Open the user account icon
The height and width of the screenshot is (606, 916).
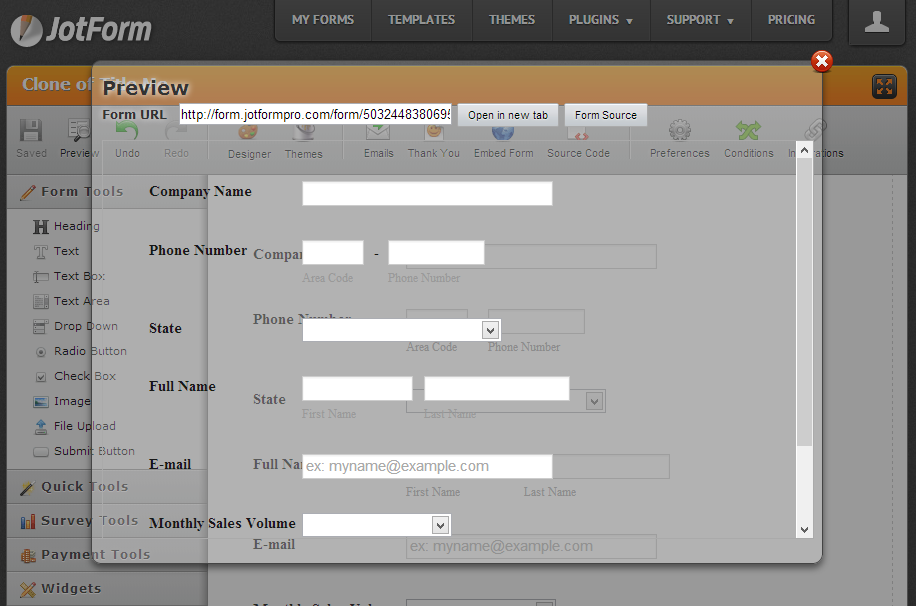click(876, 22)
